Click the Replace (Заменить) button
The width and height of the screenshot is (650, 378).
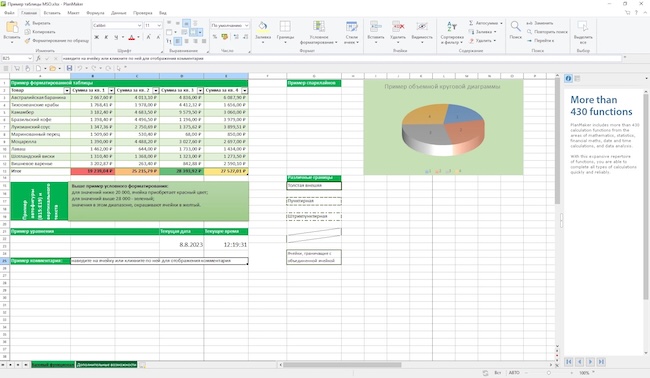tap(540, 23)
